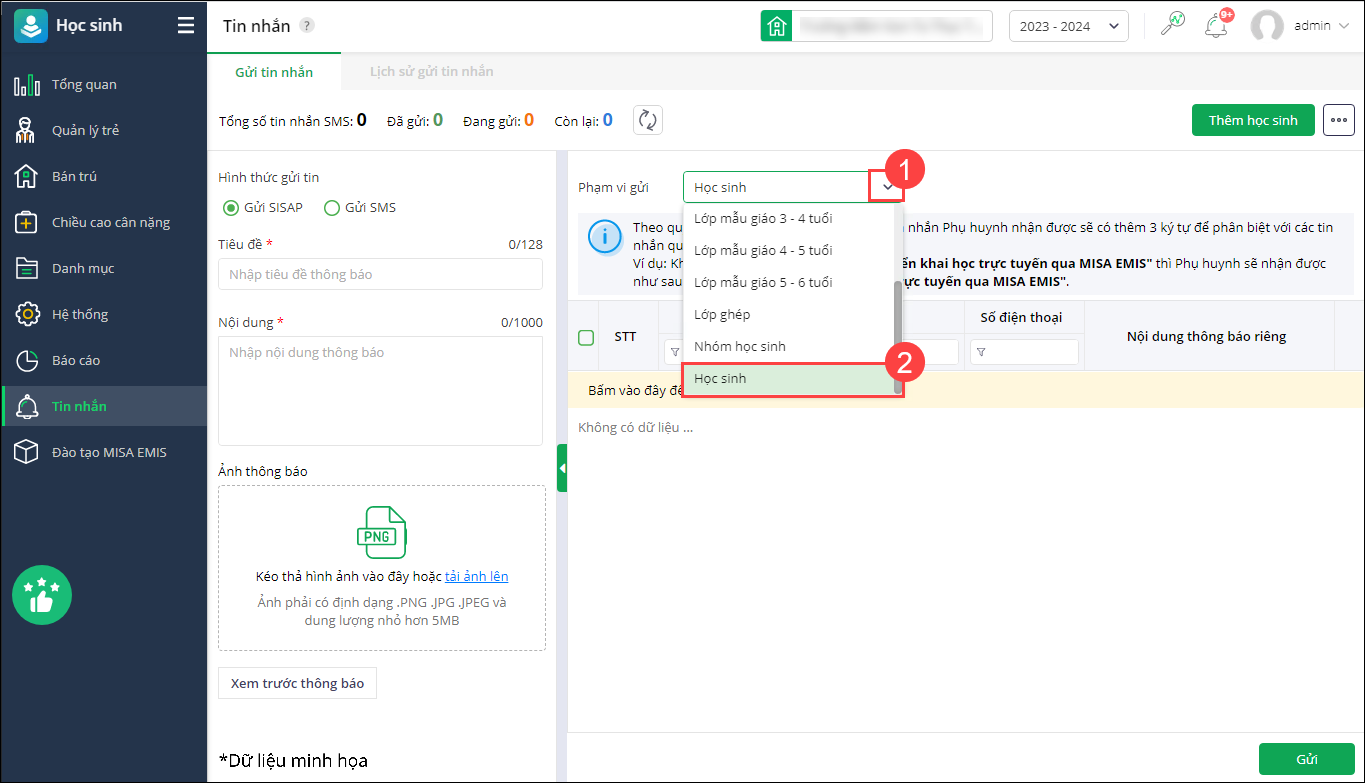The image size is (1365, 783).
Task: Open Chiều cao cân nặng menu
Action: (104, 223)
